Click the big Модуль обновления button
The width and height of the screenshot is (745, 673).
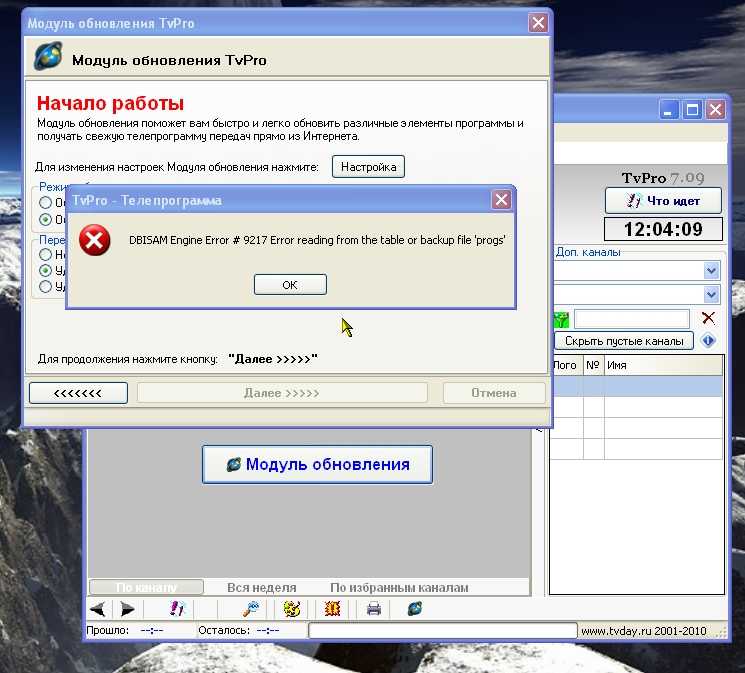(x=317, y=464)
